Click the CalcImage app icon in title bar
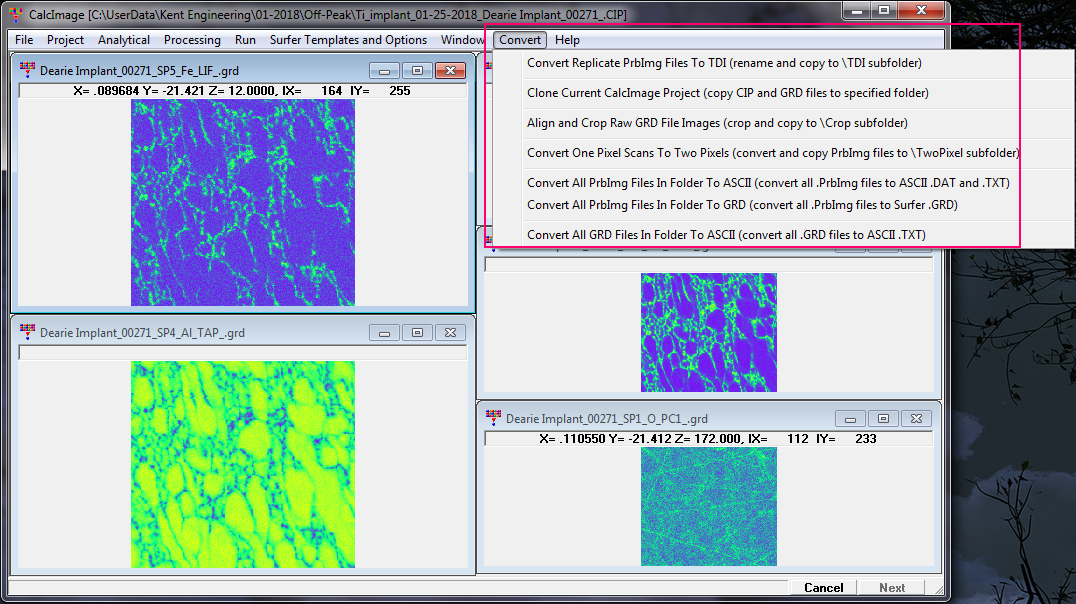The width and height of the screenshot is (1076, 604). point(15,15)
